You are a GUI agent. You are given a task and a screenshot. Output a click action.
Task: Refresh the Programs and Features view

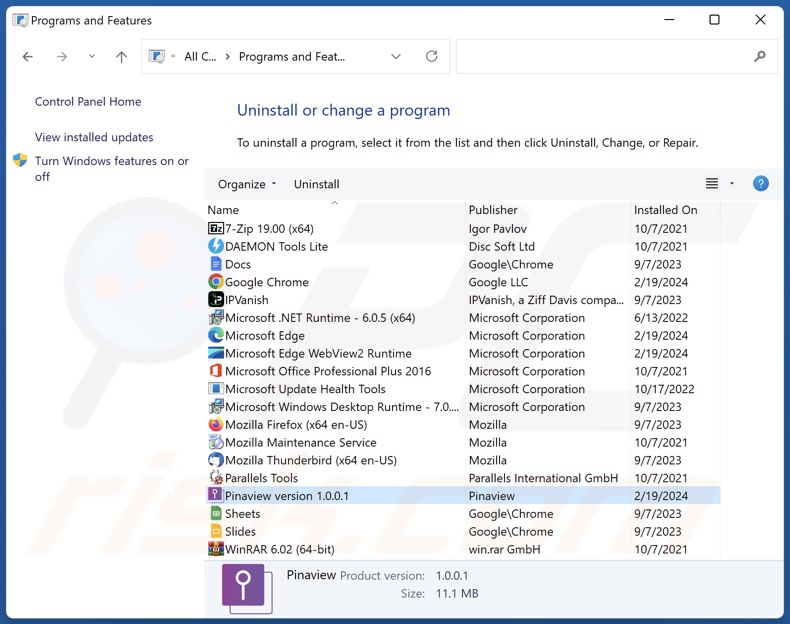[x=431, y=56]
